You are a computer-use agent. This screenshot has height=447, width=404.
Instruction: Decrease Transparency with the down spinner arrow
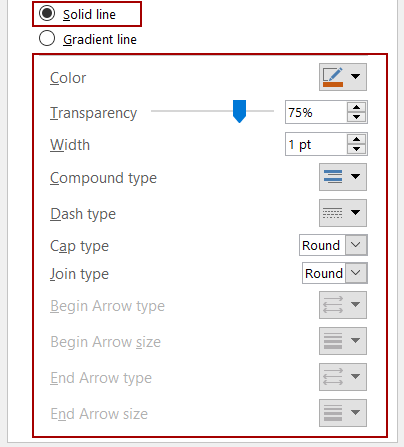tap(356, 117)
